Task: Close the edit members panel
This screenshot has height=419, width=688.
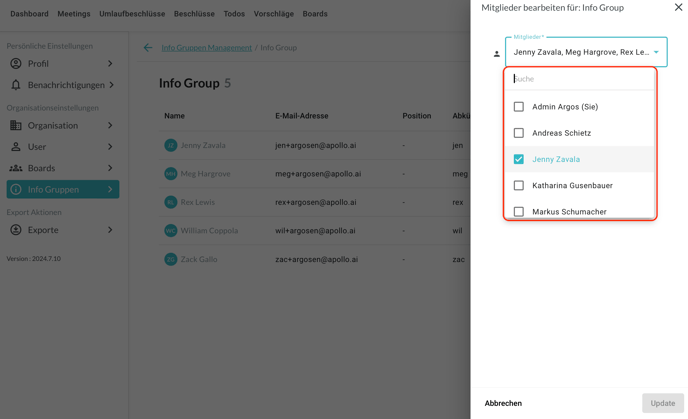Action: tap(678, 8)
